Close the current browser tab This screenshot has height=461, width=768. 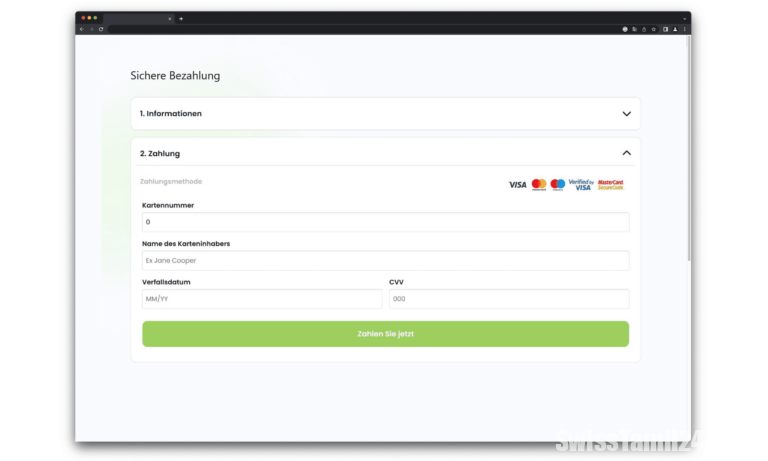click(170, 18)
